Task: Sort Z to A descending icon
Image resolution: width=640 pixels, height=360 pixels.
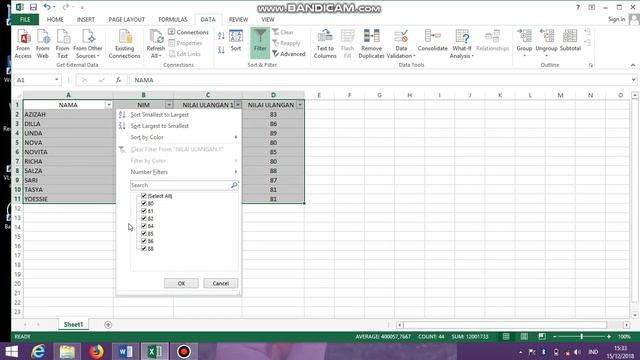Action: (221, 50)
